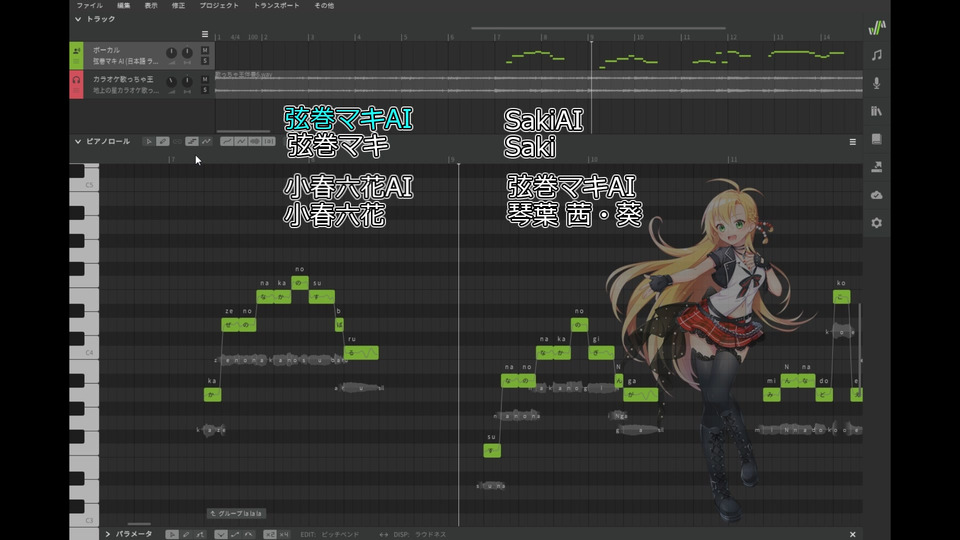Mute the カラオケ歌っちゃ王 track
This screenshot has height=540, width=960.
205,80
